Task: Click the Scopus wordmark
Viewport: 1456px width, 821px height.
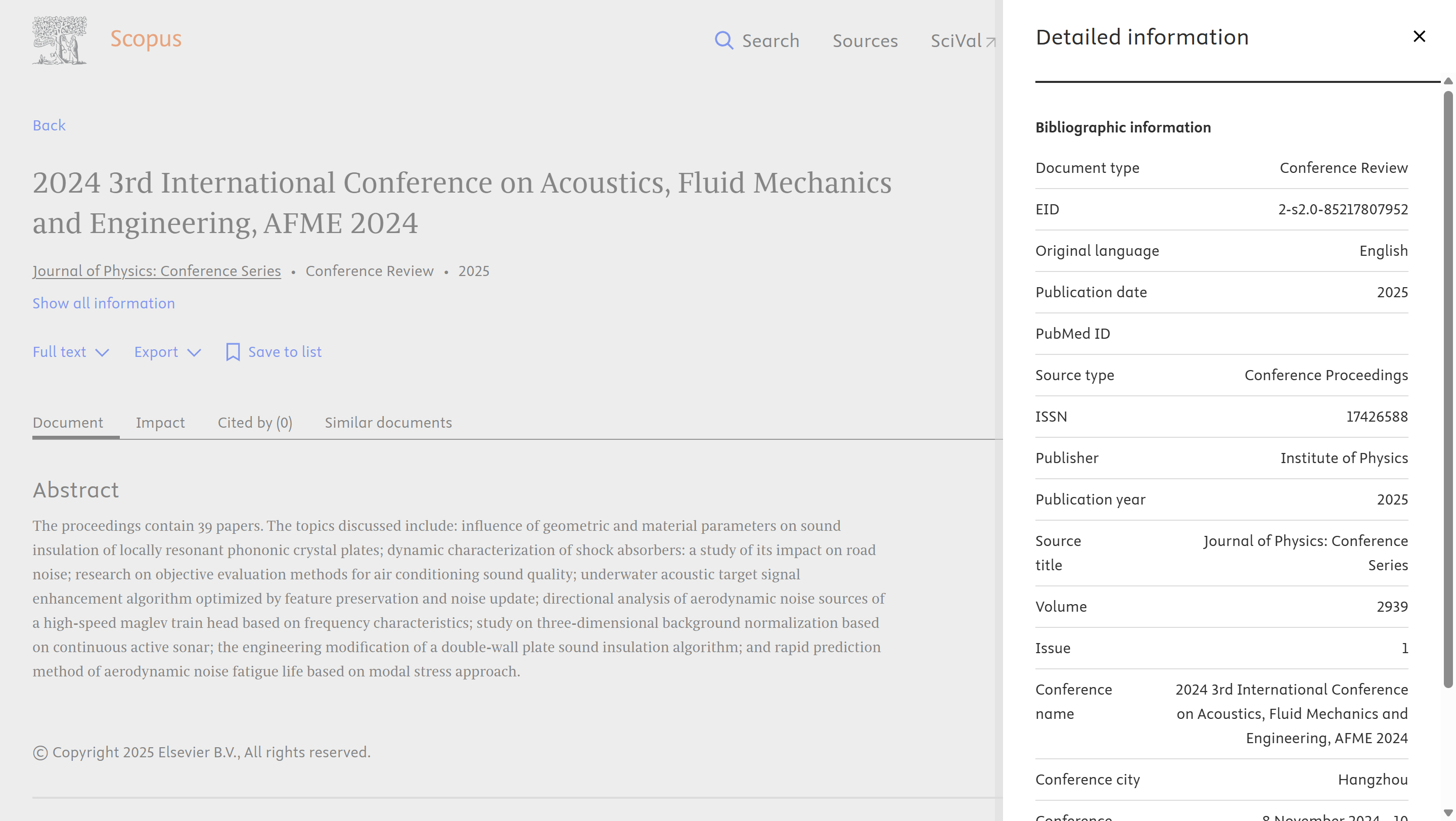Action: (x=146, y=39)
